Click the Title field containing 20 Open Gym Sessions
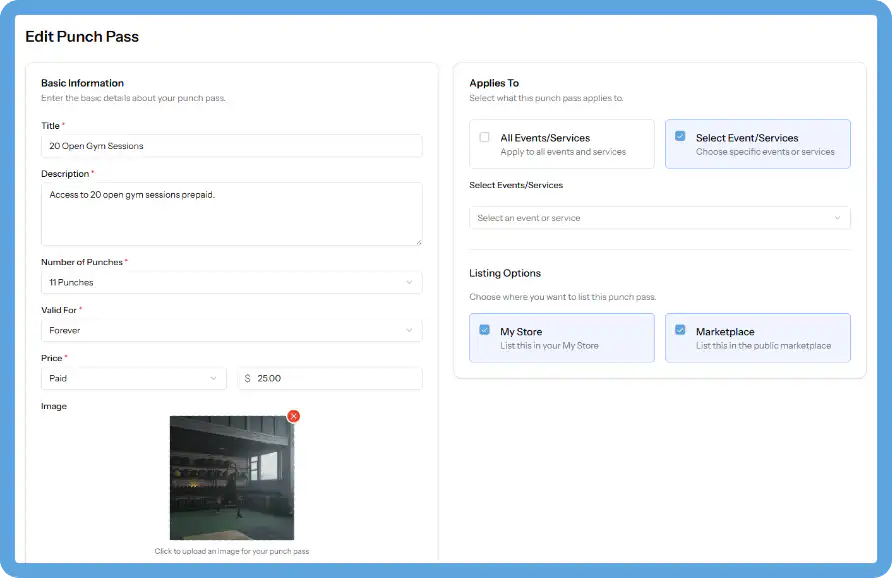 tap(232, 146)
